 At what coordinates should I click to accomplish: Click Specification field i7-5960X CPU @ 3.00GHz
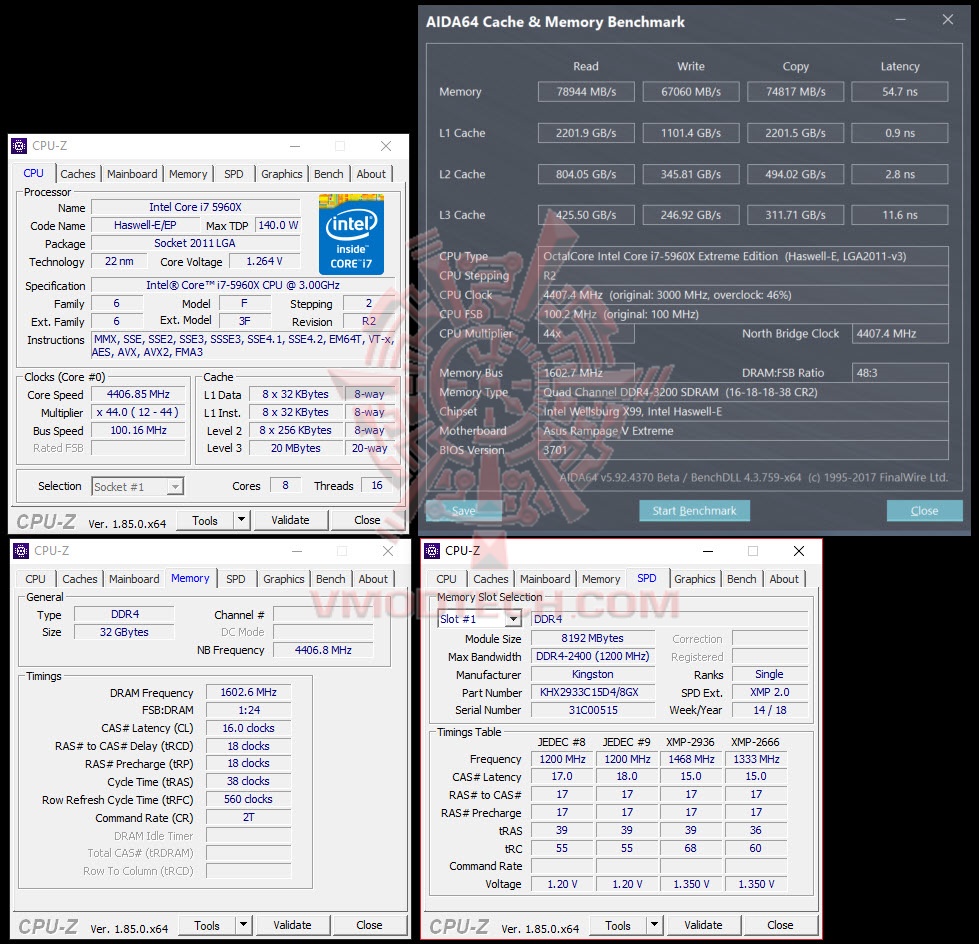(243, 285)
